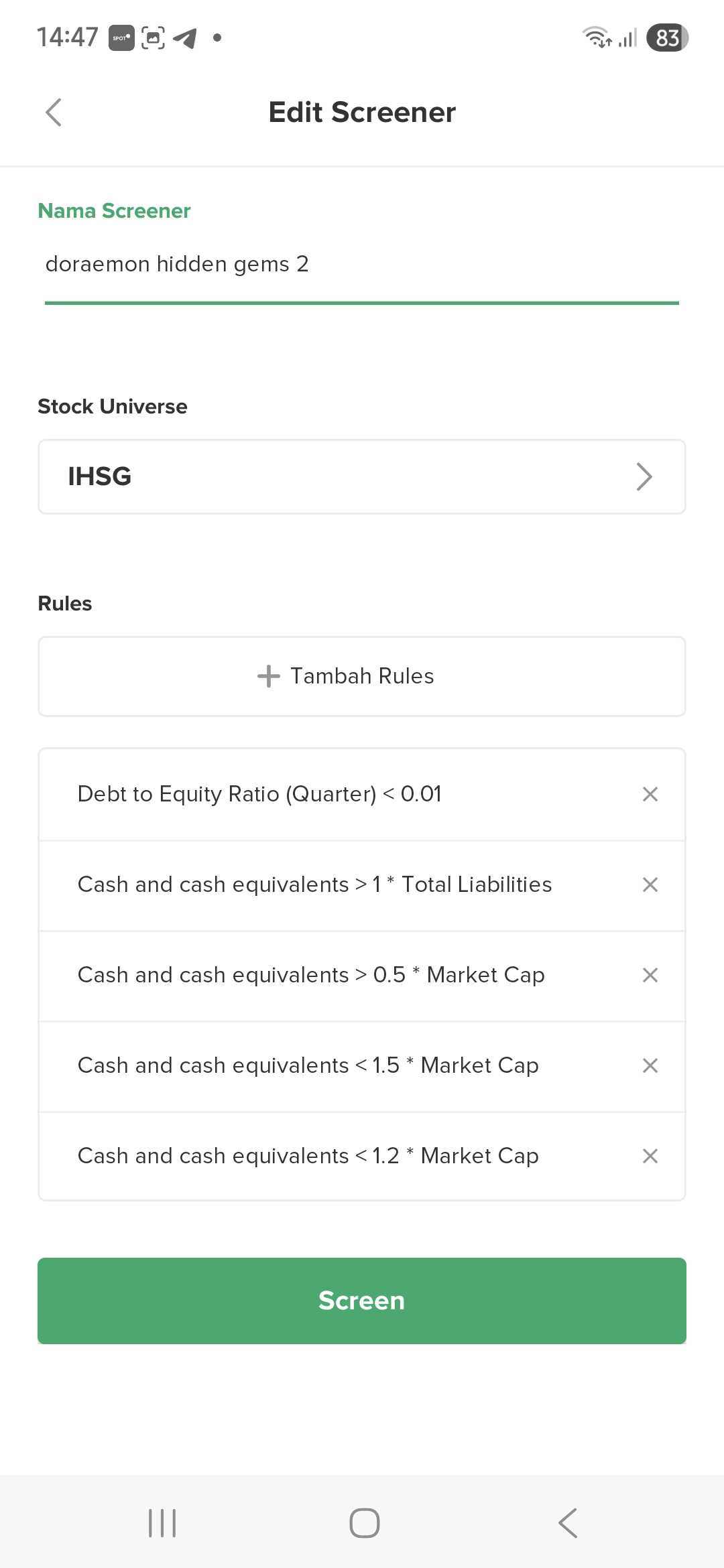Select the Cash < 1.2 * Market Cap rule
This screenshot has height=1568, width=724.
308,1156
